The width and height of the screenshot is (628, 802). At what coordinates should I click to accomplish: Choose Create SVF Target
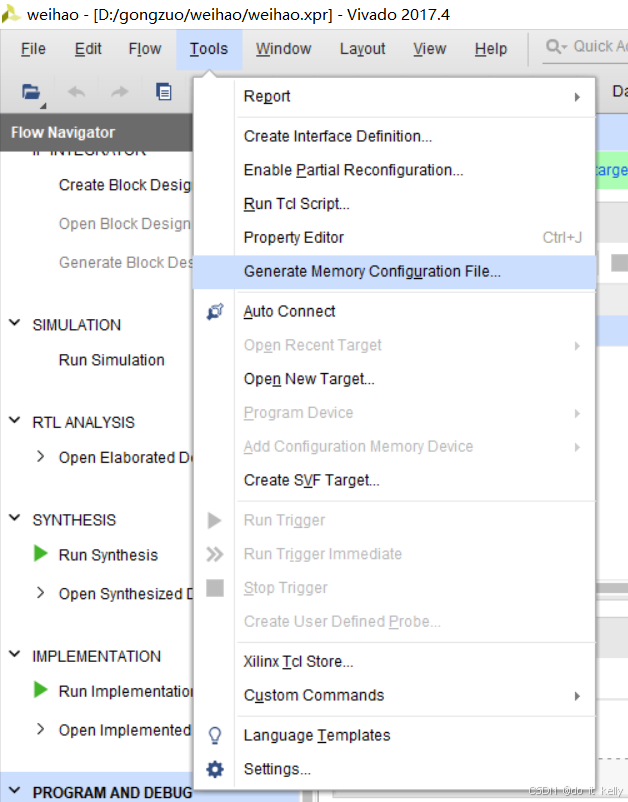click(x=394, y=480)
